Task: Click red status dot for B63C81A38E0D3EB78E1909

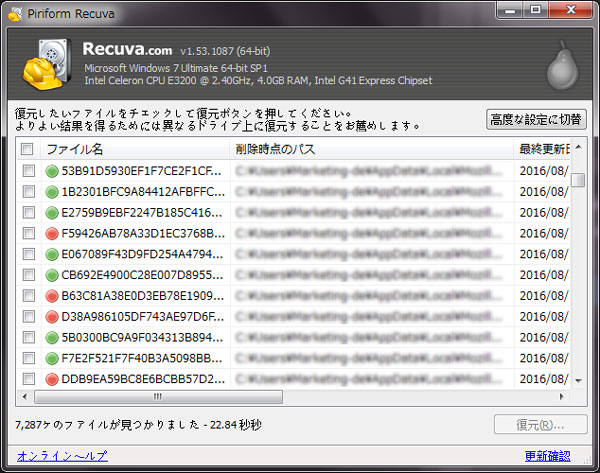Action: pos(52,296)
